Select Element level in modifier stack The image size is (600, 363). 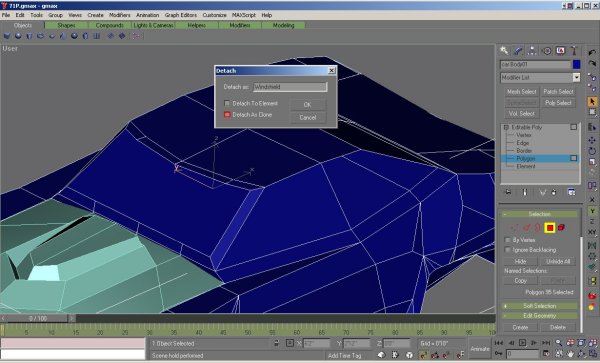526,166
